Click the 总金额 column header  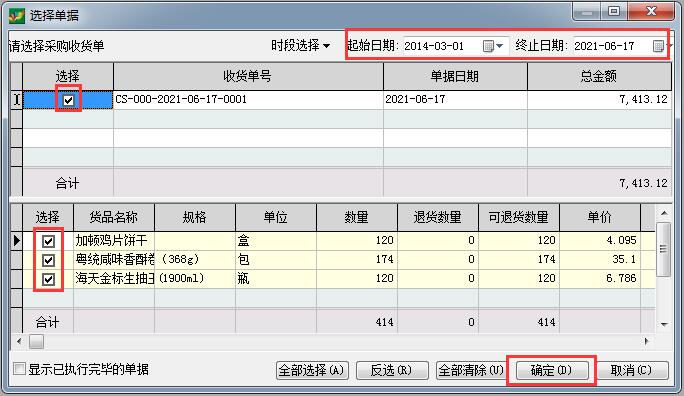tap(599, 76)
